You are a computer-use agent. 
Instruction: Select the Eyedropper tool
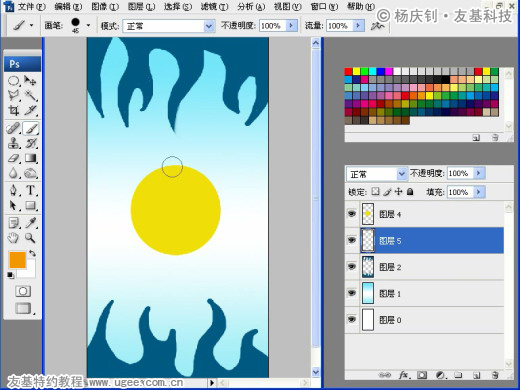point(30,223)
